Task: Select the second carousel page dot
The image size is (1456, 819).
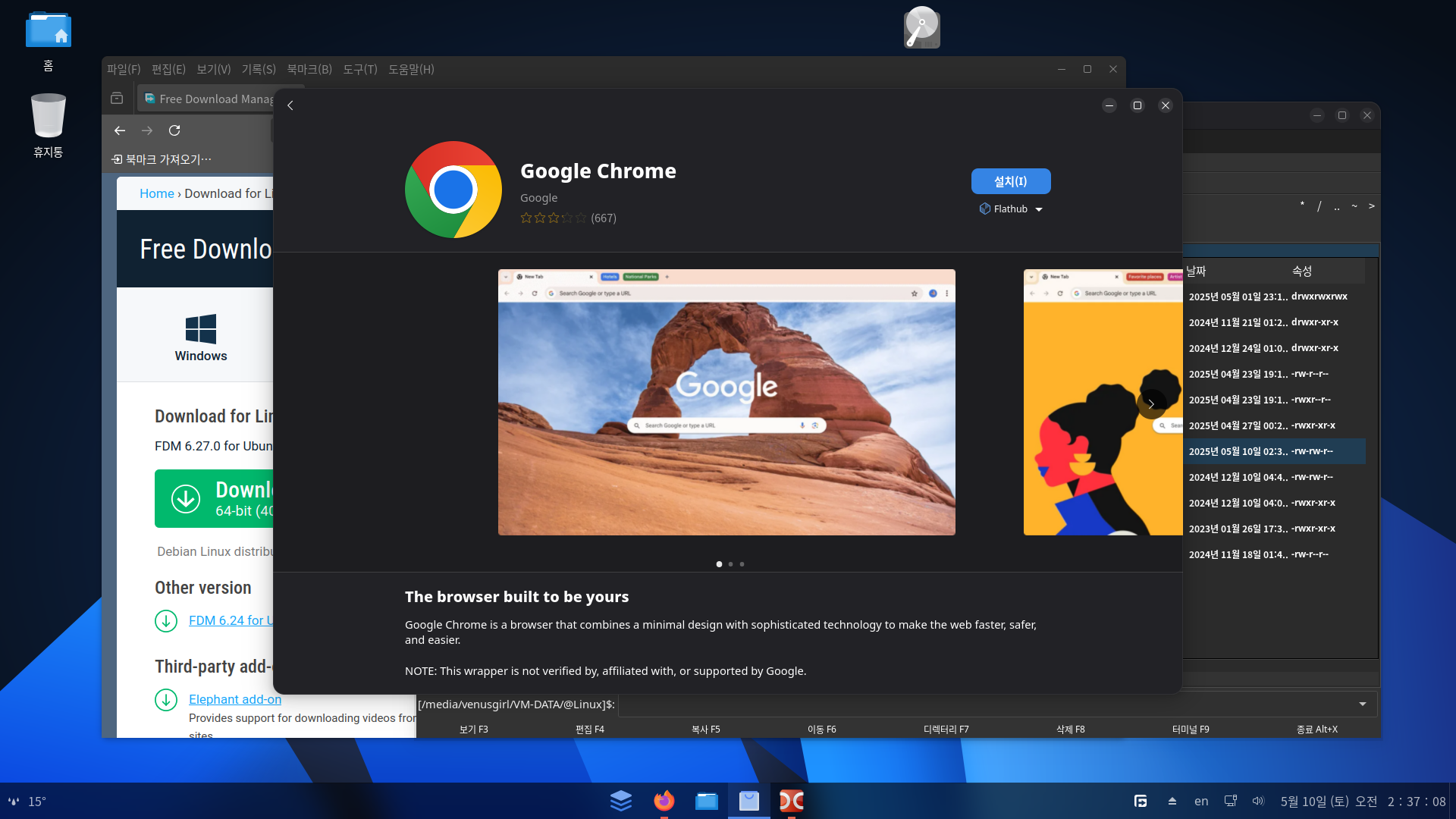Action: (x=730, y=564)
